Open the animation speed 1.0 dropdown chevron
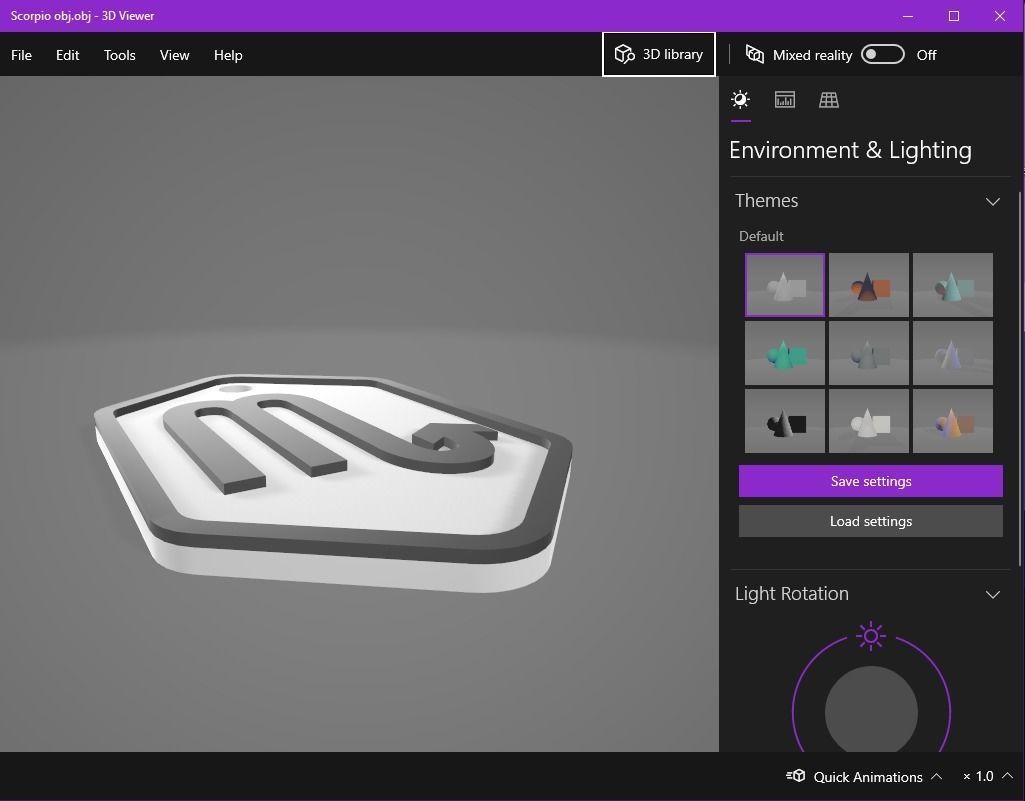The height and width of the screenshot is (801, 1025). pos(1007,775)
